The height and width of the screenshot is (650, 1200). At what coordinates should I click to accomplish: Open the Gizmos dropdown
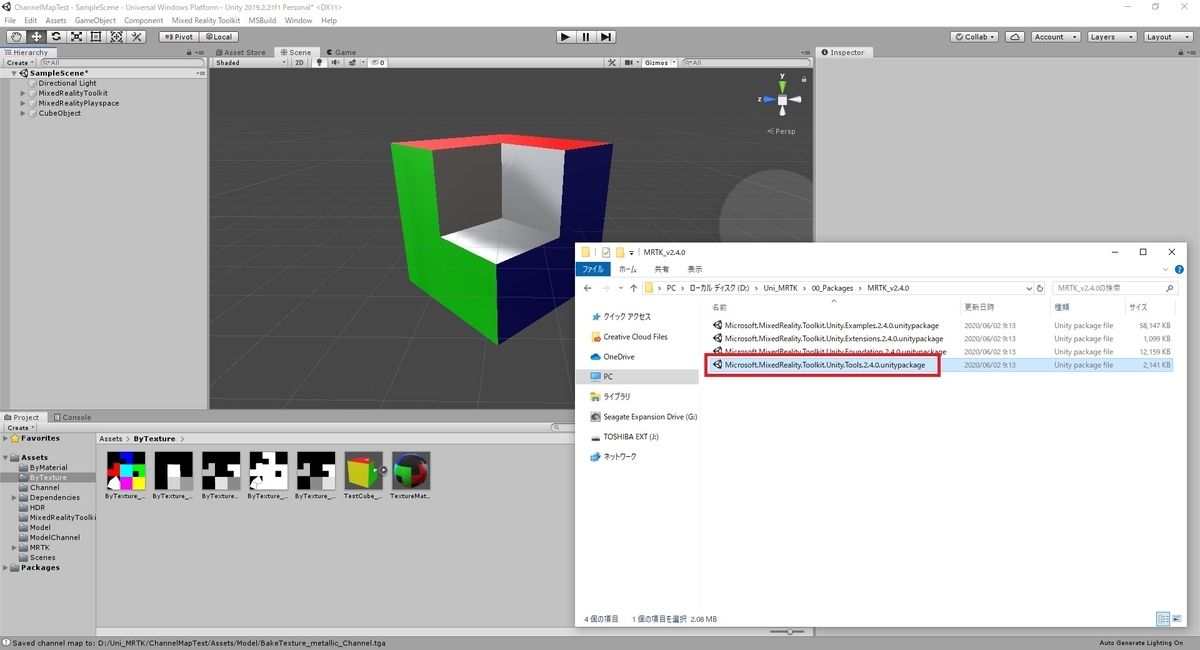659,62
